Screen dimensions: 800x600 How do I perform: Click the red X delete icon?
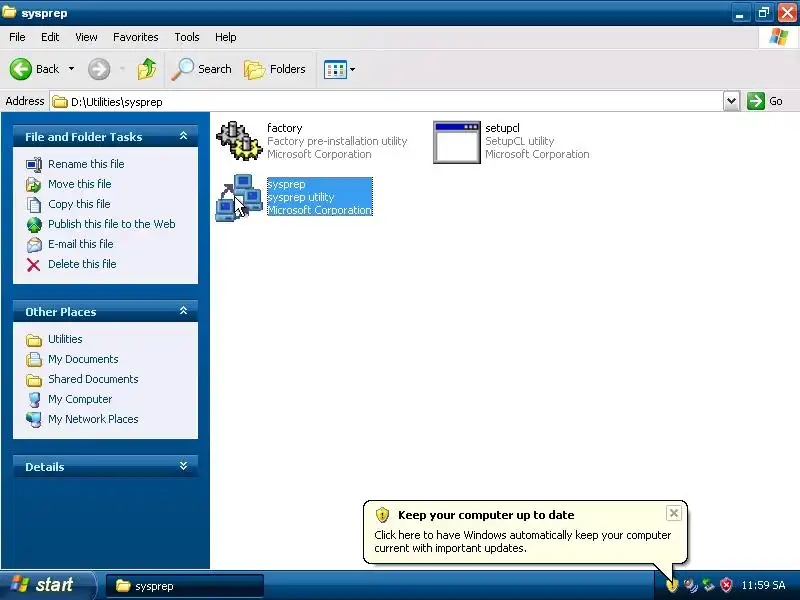pos(34,265)
